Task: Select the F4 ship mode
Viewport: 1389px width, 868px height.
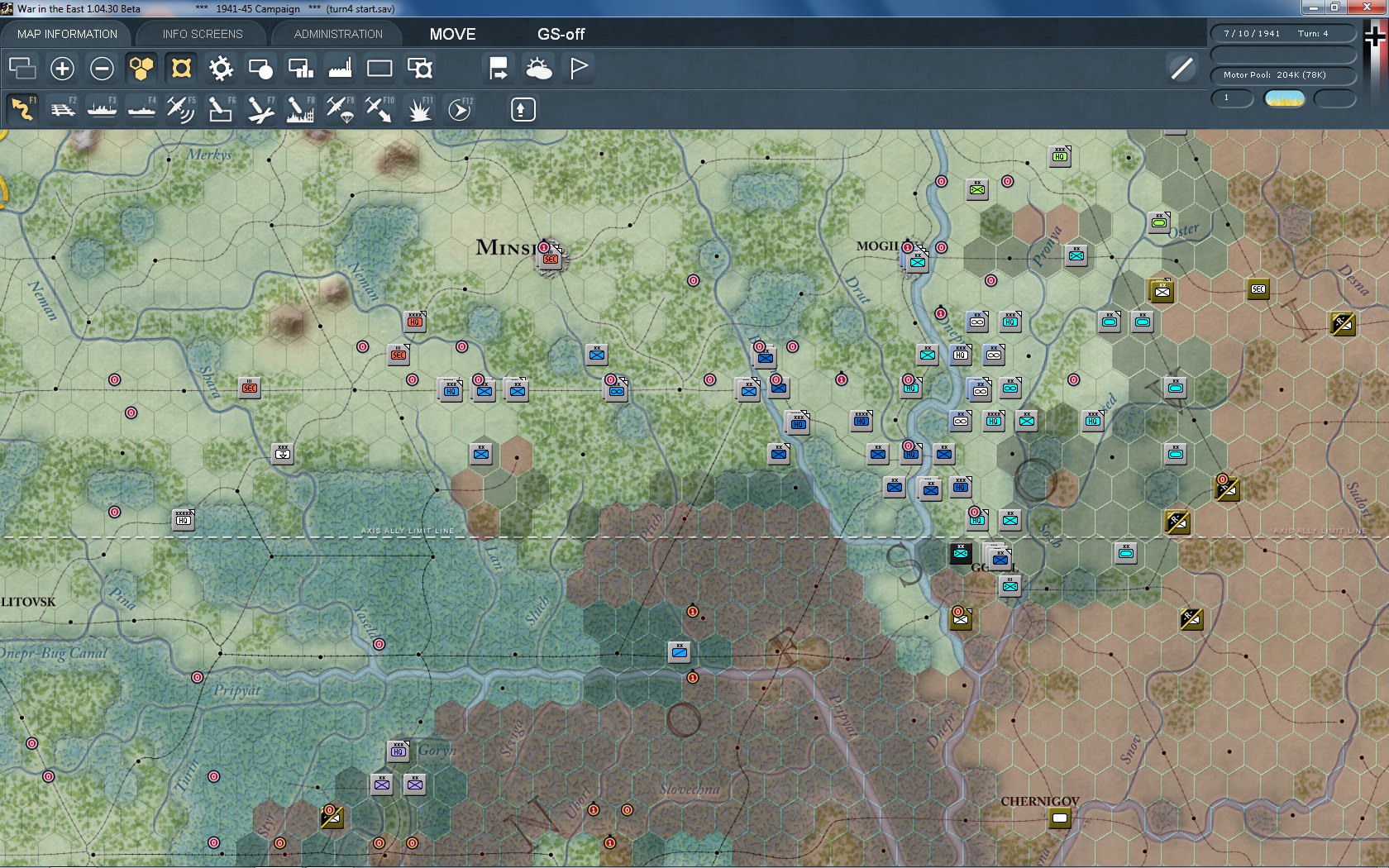Action: [x=141, y=109]
